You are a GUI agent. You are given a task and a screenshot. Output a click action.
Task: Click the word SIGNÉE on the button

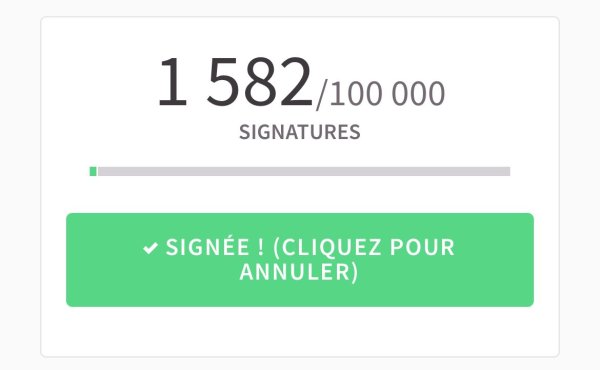208,247
